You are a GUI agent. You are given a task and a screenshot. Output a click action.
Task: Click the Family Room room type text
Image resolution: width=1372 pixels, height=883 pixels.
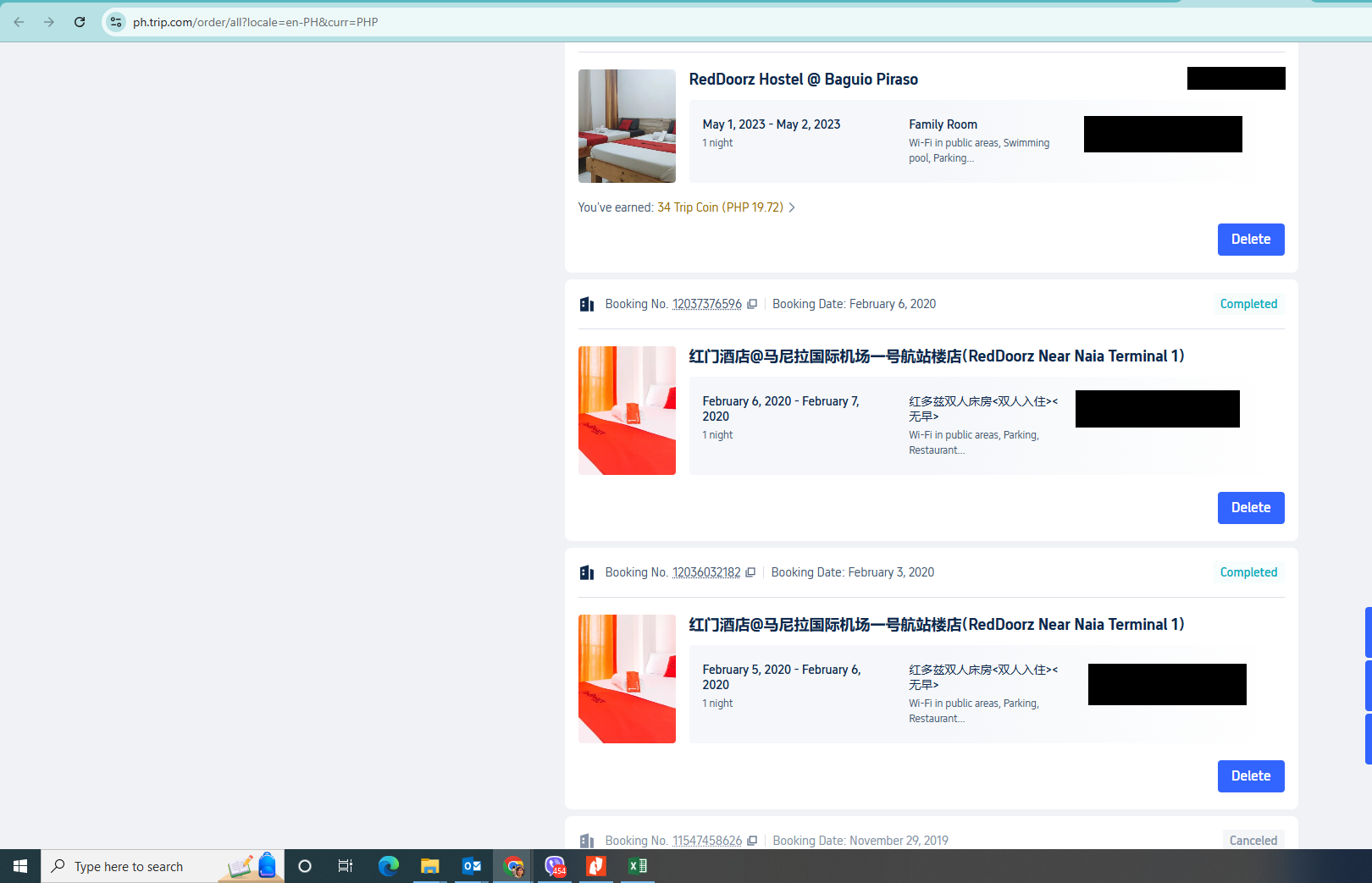[943, 124]
